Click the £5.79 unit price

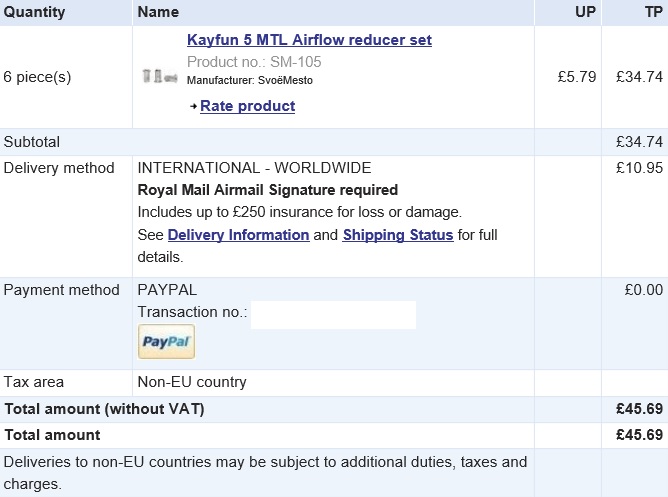[577, 76]
